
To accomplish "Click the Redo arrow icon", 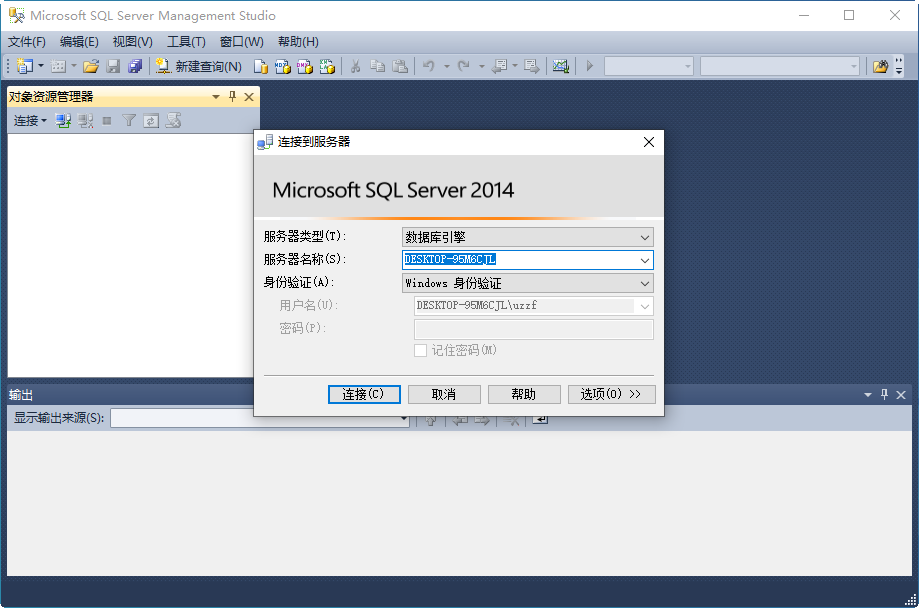I will tap(464, 66).
